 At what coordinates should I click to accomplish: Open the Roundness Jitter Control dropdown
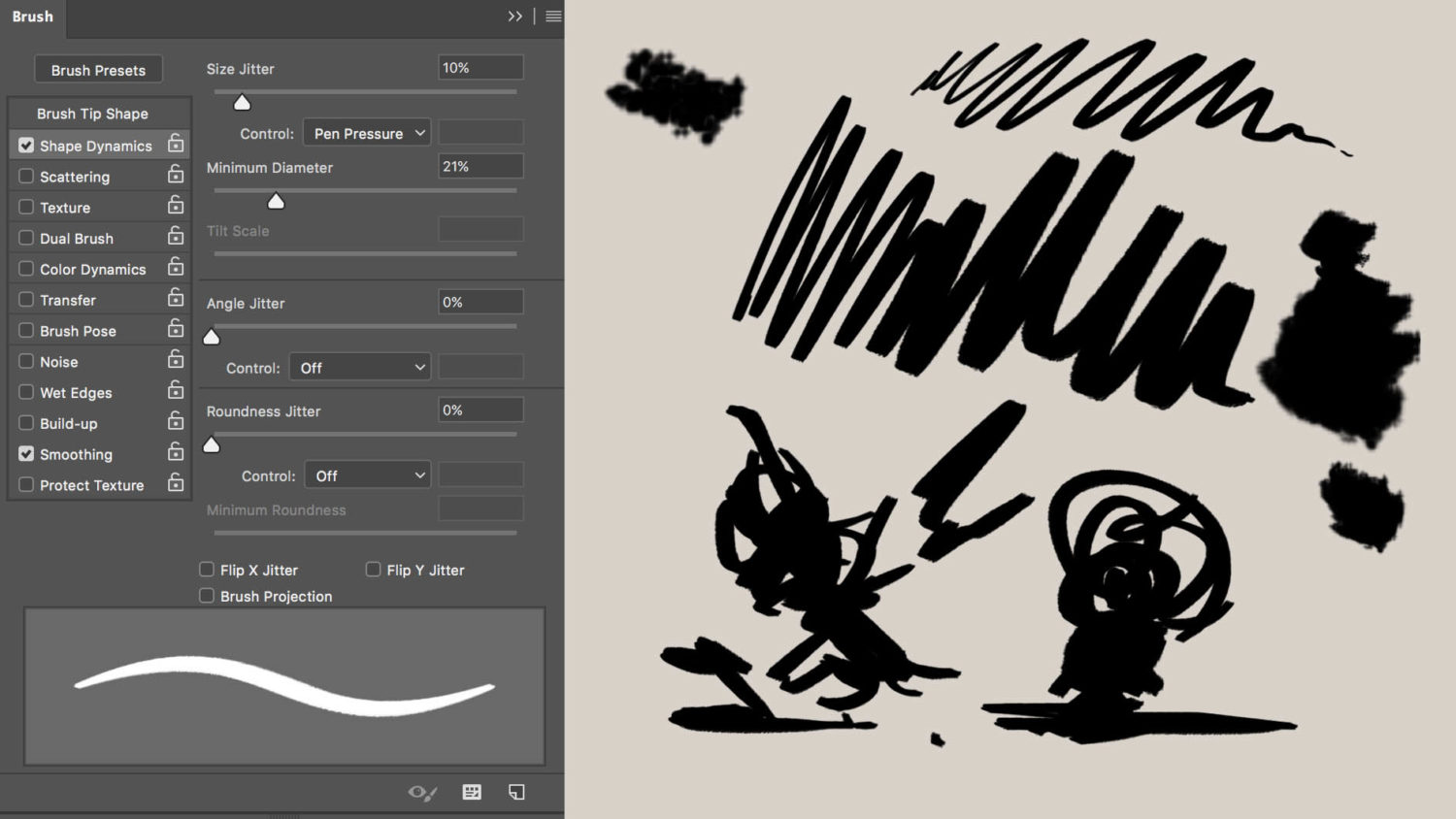(367, 475)
